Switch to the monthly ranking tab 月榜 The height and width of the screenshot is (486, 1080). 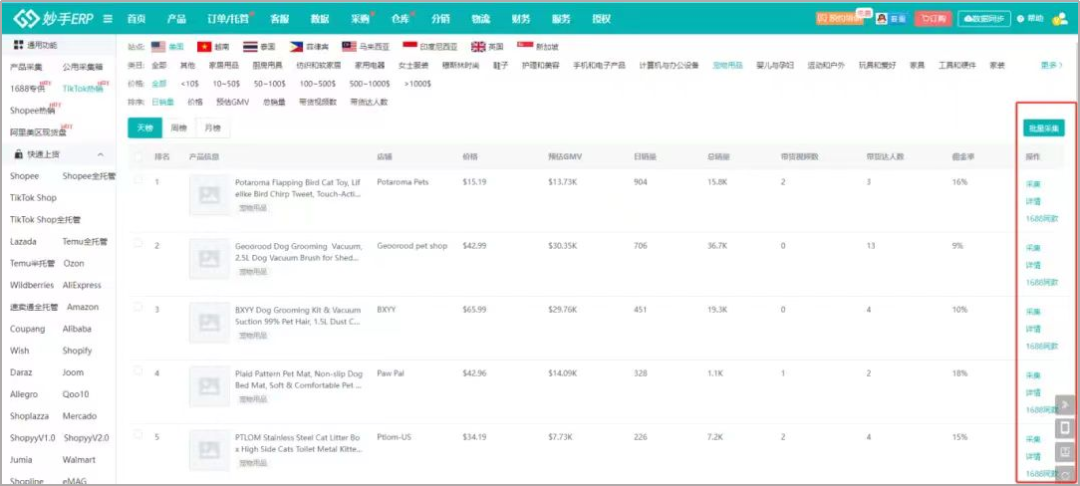tap(212, 128)
